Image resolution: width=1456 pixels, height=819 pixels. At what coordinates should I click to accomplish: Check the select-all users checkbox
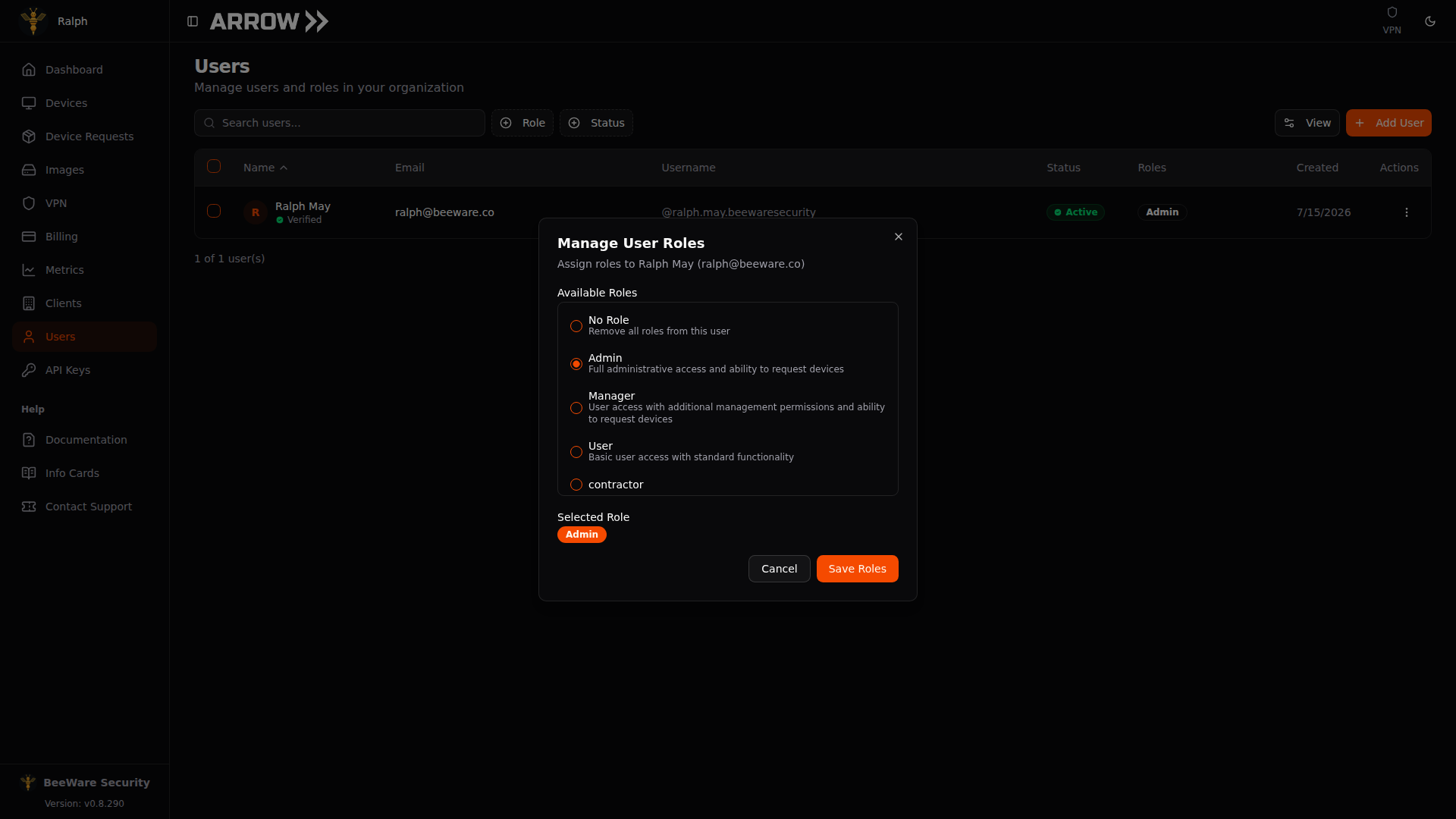[214, 166]
